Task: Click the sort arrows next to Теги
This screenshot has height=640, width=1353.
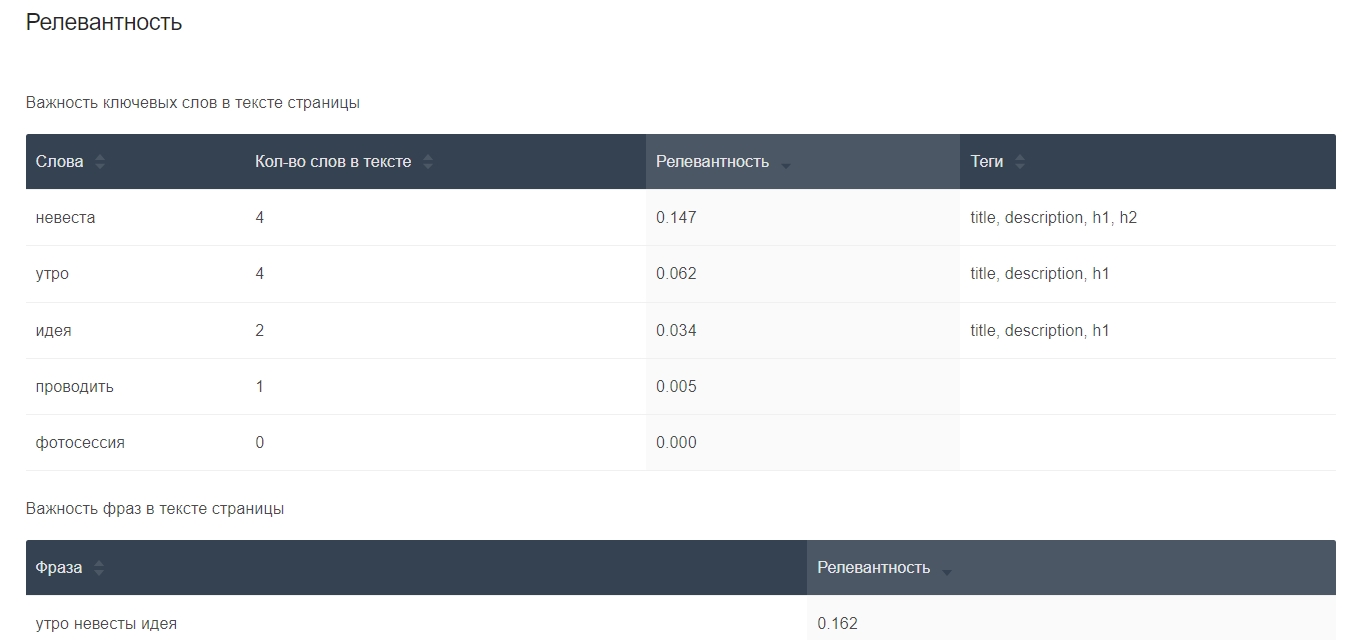Action: pos(1020,162)
